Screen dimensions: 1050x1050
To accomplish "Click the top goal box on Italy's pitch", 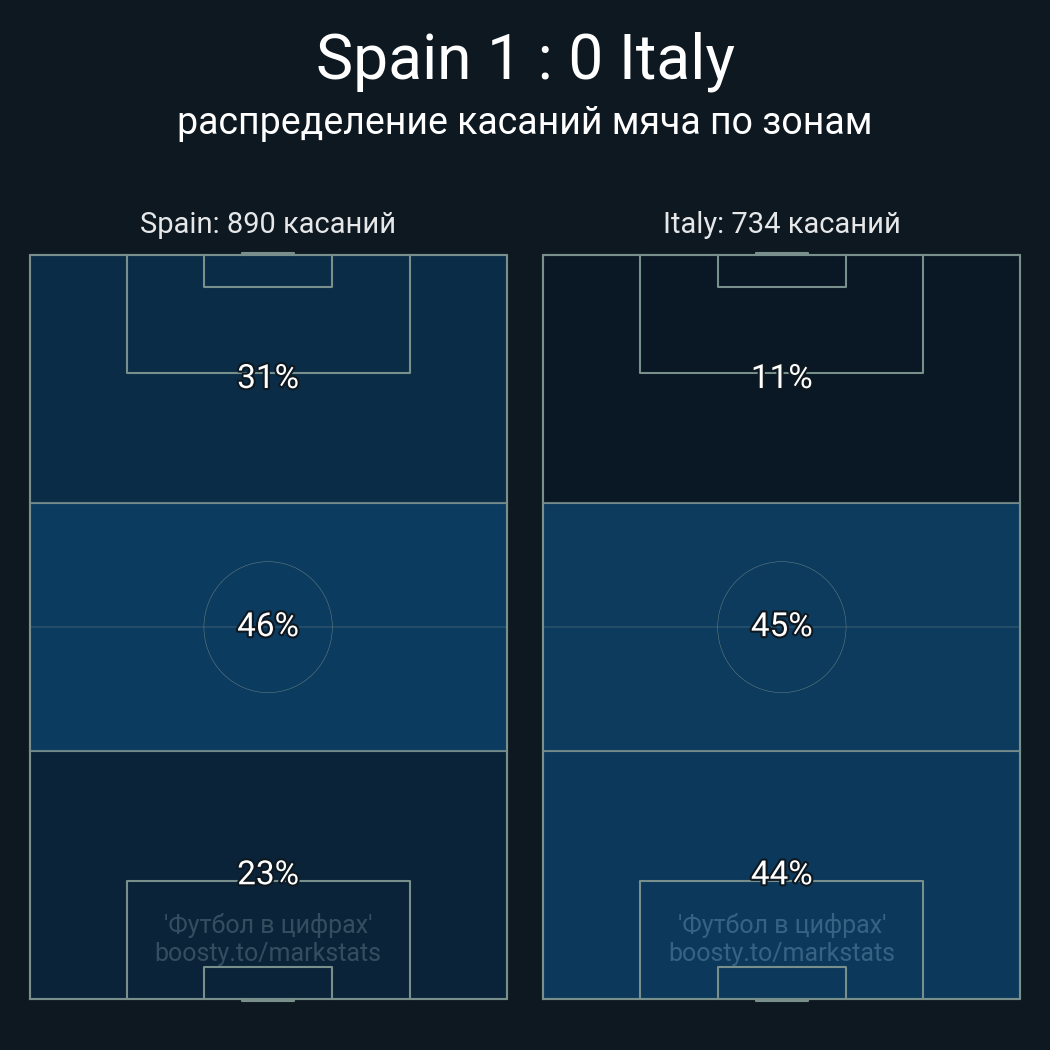I will [781, 271].
